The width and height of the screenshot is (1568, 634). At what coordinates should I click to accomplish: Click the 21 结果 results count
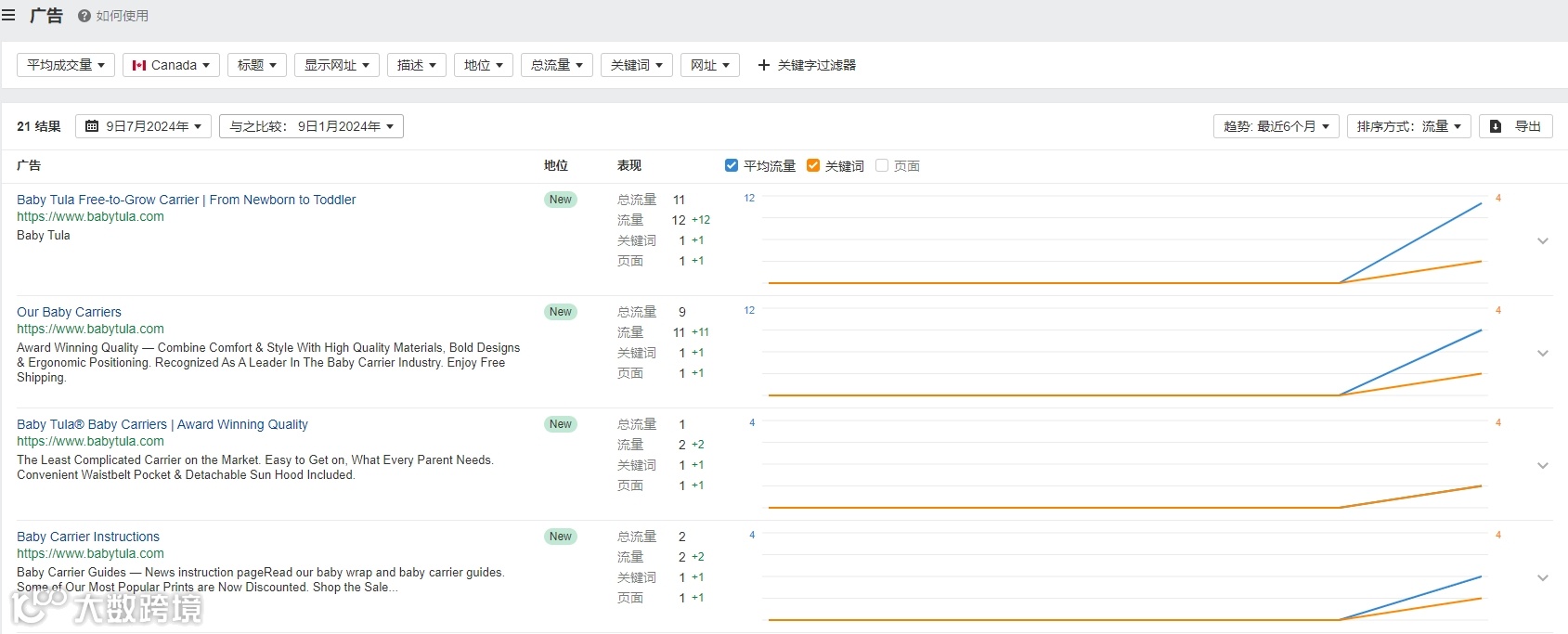[39, 126]
